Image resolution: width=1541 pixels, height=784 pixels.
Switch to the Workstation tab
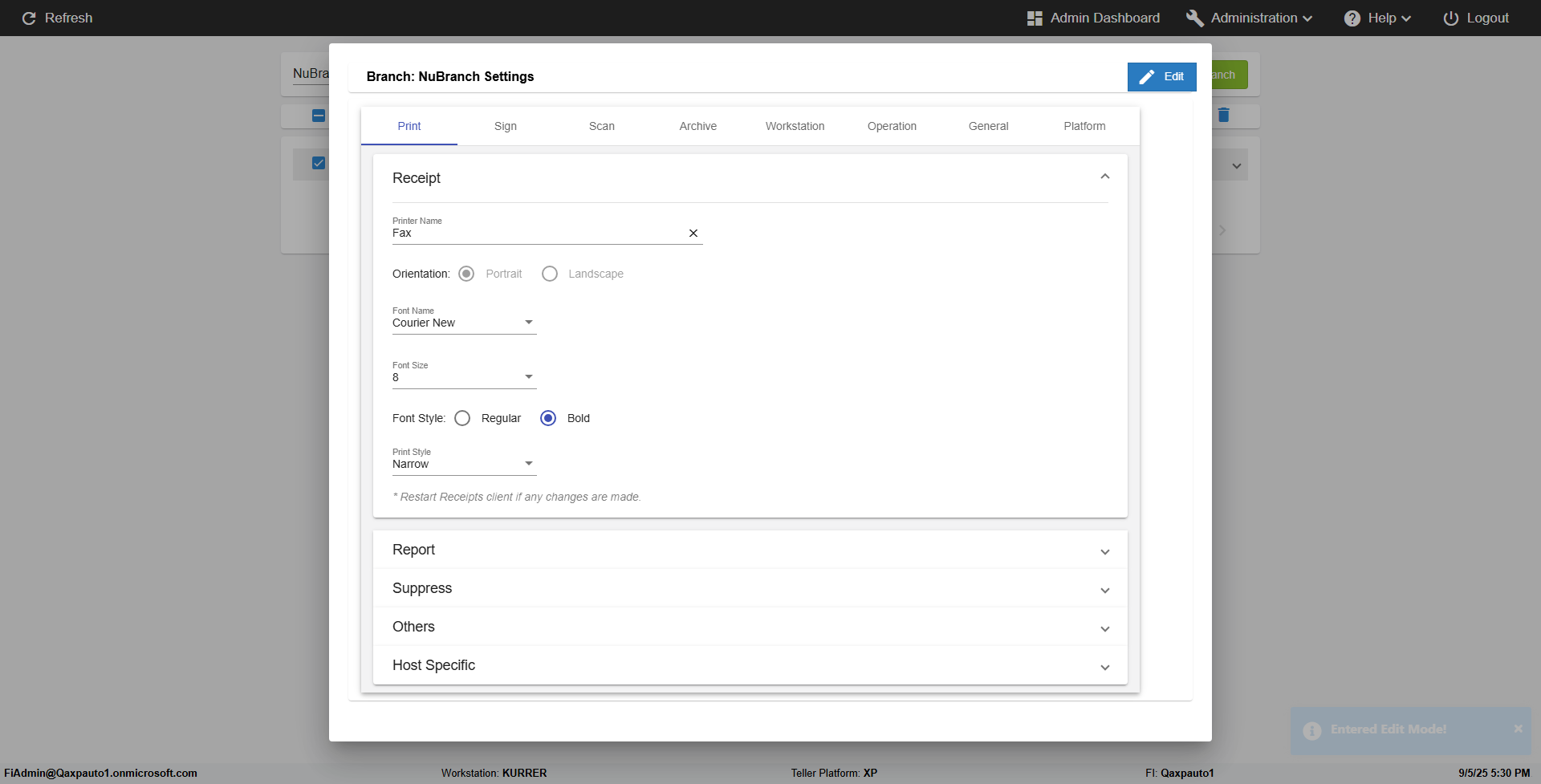point(795,126)
